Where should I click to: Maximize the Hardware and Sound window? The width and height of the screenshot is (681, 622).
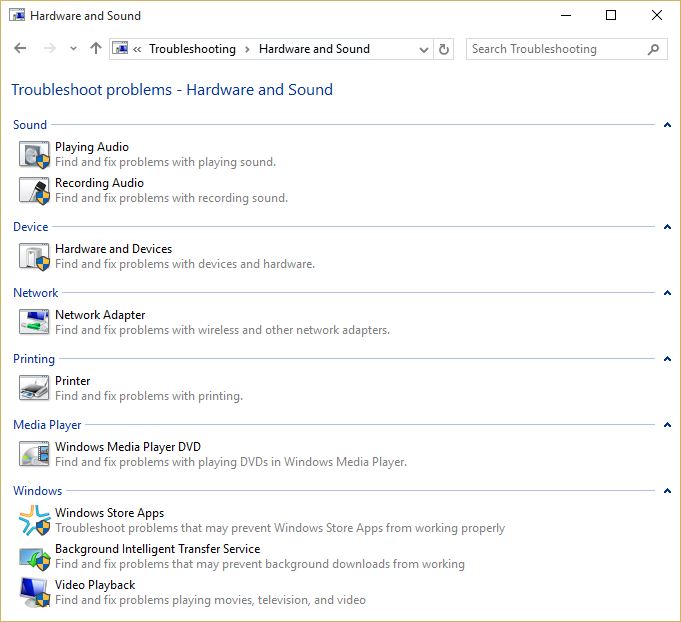(611, 15)
